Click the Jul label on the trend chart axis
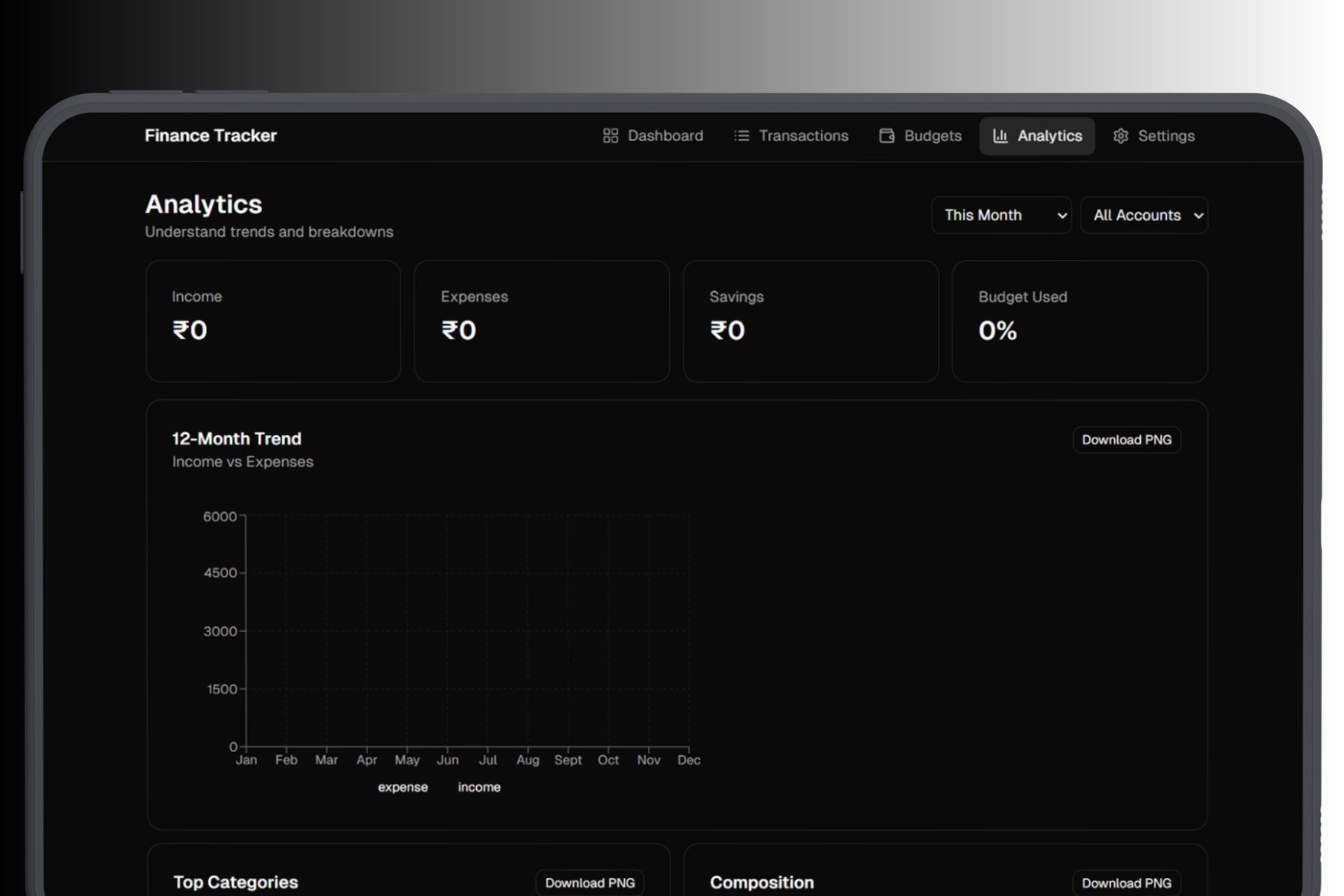1344x896 pixels. [x=488, y=760]
